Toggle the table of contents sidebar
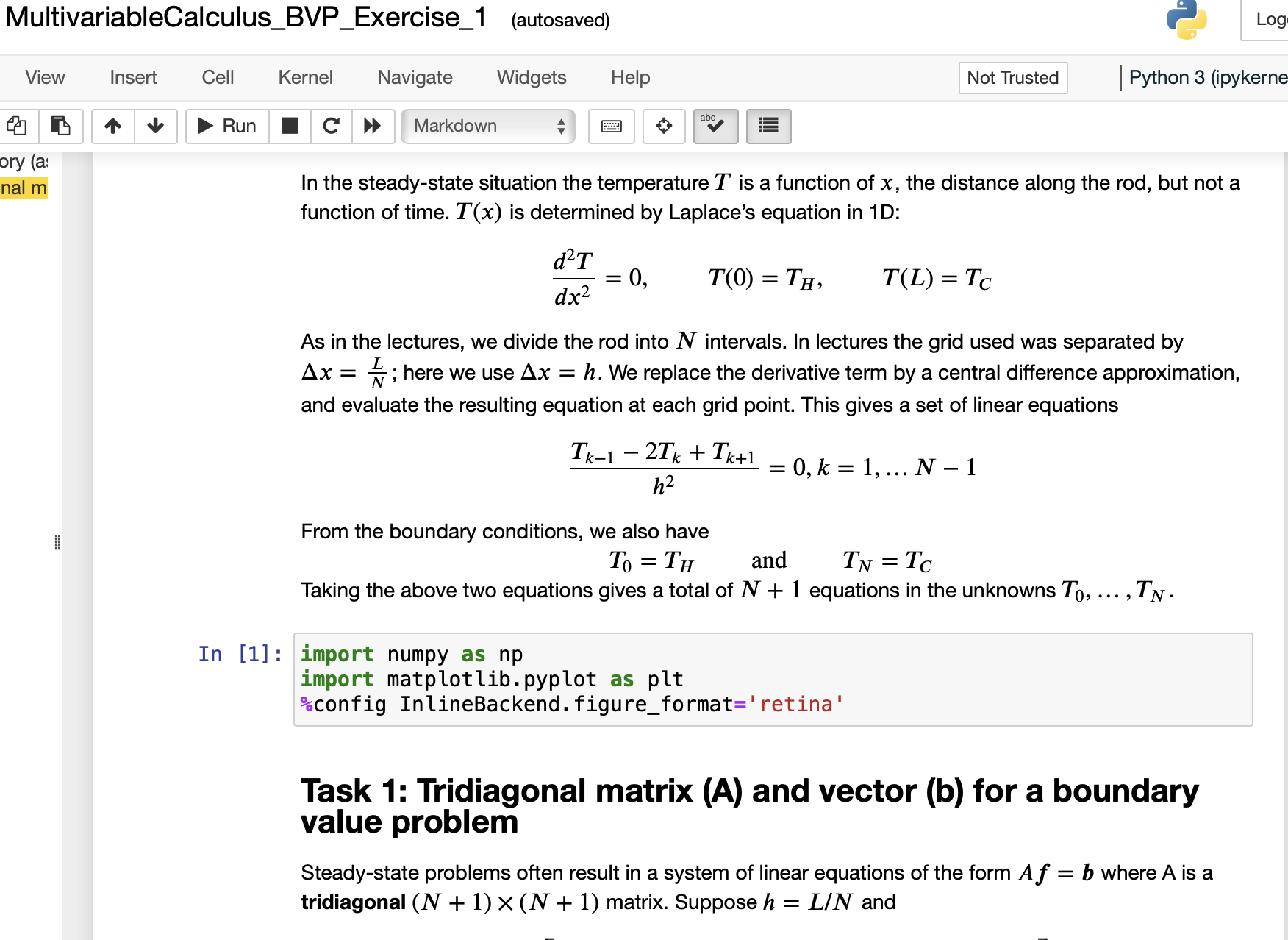This screenshot has width=1288, height=940. coord(768,126)
